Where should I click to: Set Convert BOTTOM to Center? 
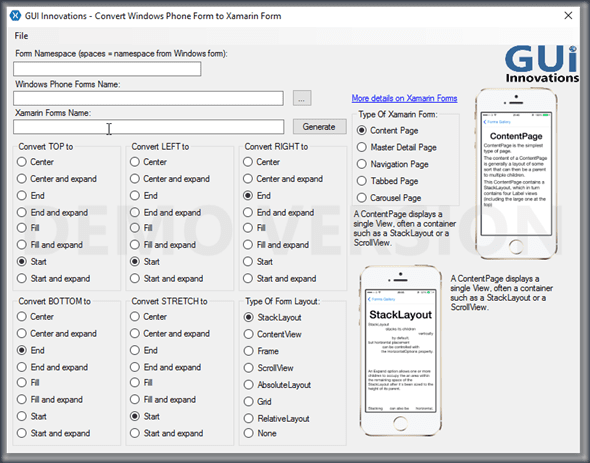point(35,317)
